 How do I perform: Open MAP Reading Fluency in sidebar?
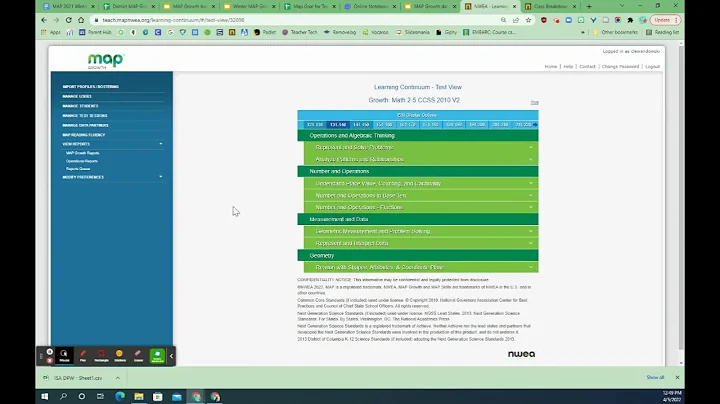84,135
